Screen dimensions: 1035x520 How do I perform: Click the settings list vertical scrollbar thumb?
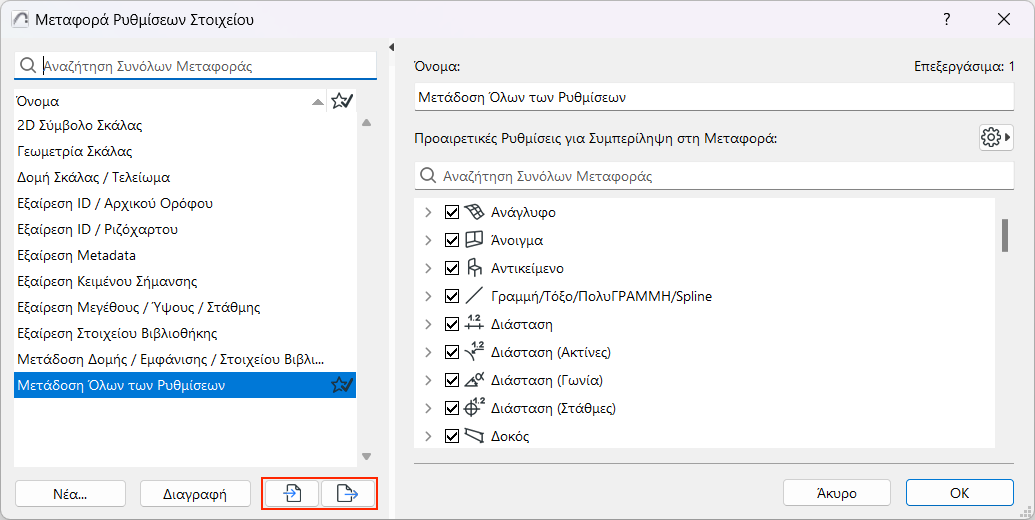1003,234
